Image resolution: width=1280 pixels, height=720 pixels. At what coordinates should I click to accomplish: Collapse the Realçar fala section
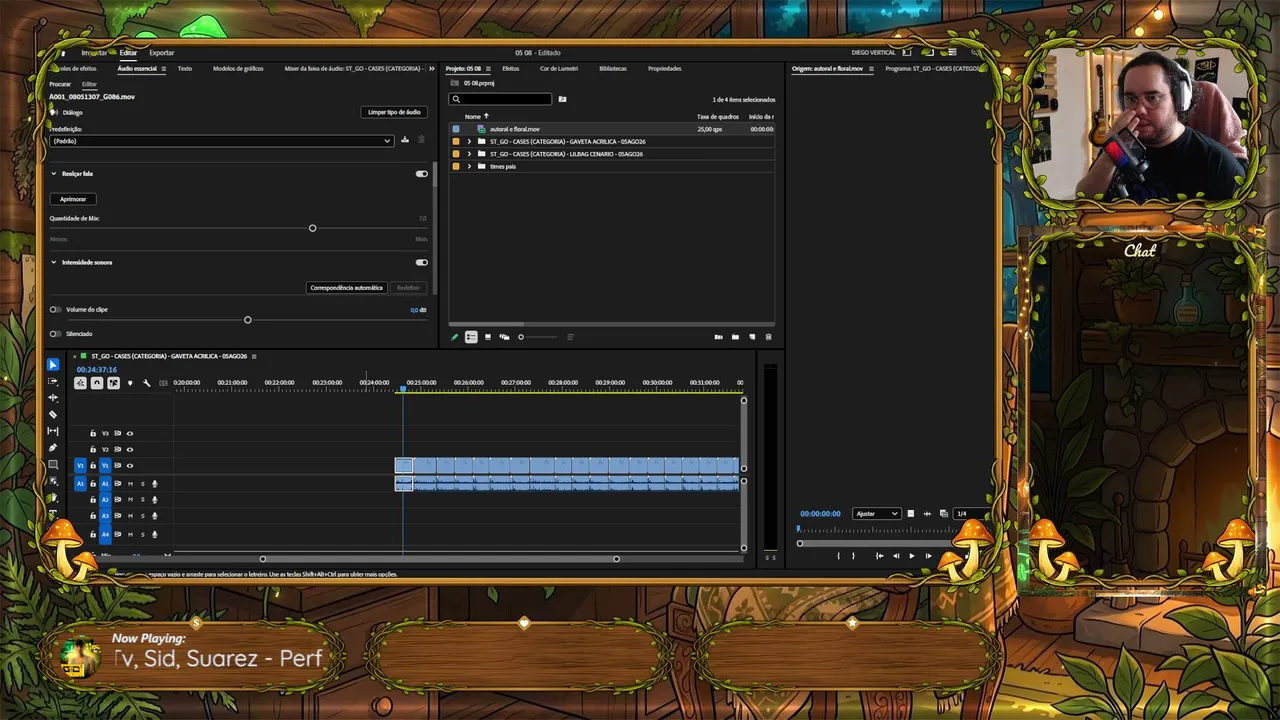click(x=54, y=174)
